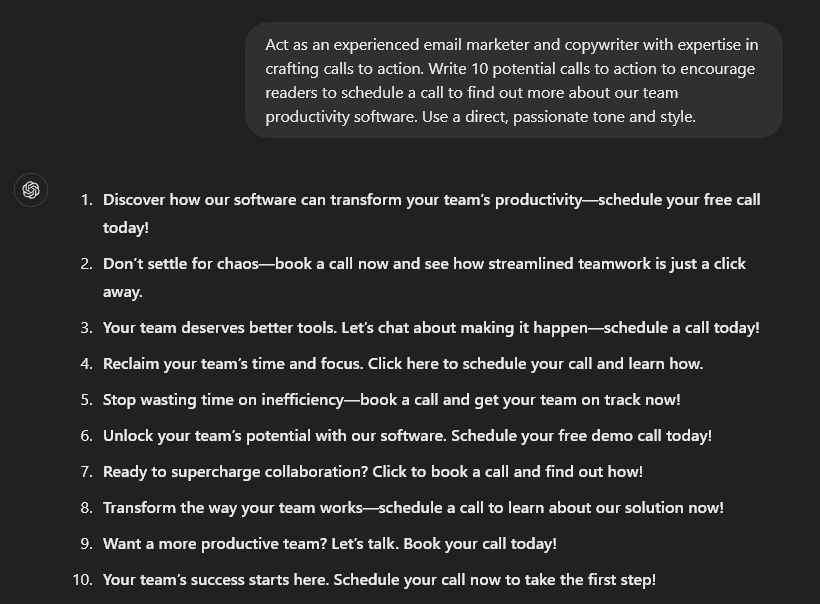Viewport: 820px width, 604px height.
Task: Select the 'Want a more productive team?' line
Action: pos(329,544)
